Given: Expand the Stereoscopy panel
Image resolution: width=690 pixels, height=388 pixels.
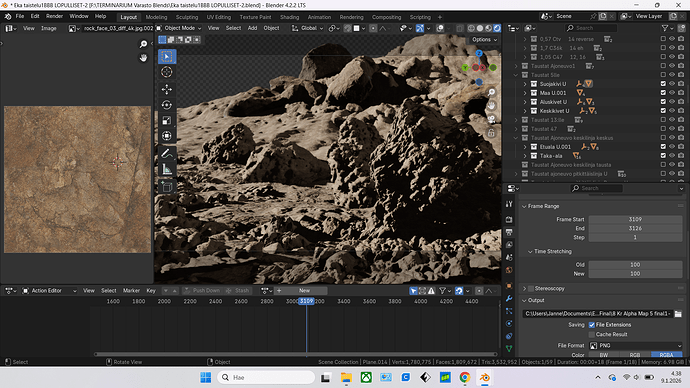Looking at the screenshot, I should [x=524, y=289].
